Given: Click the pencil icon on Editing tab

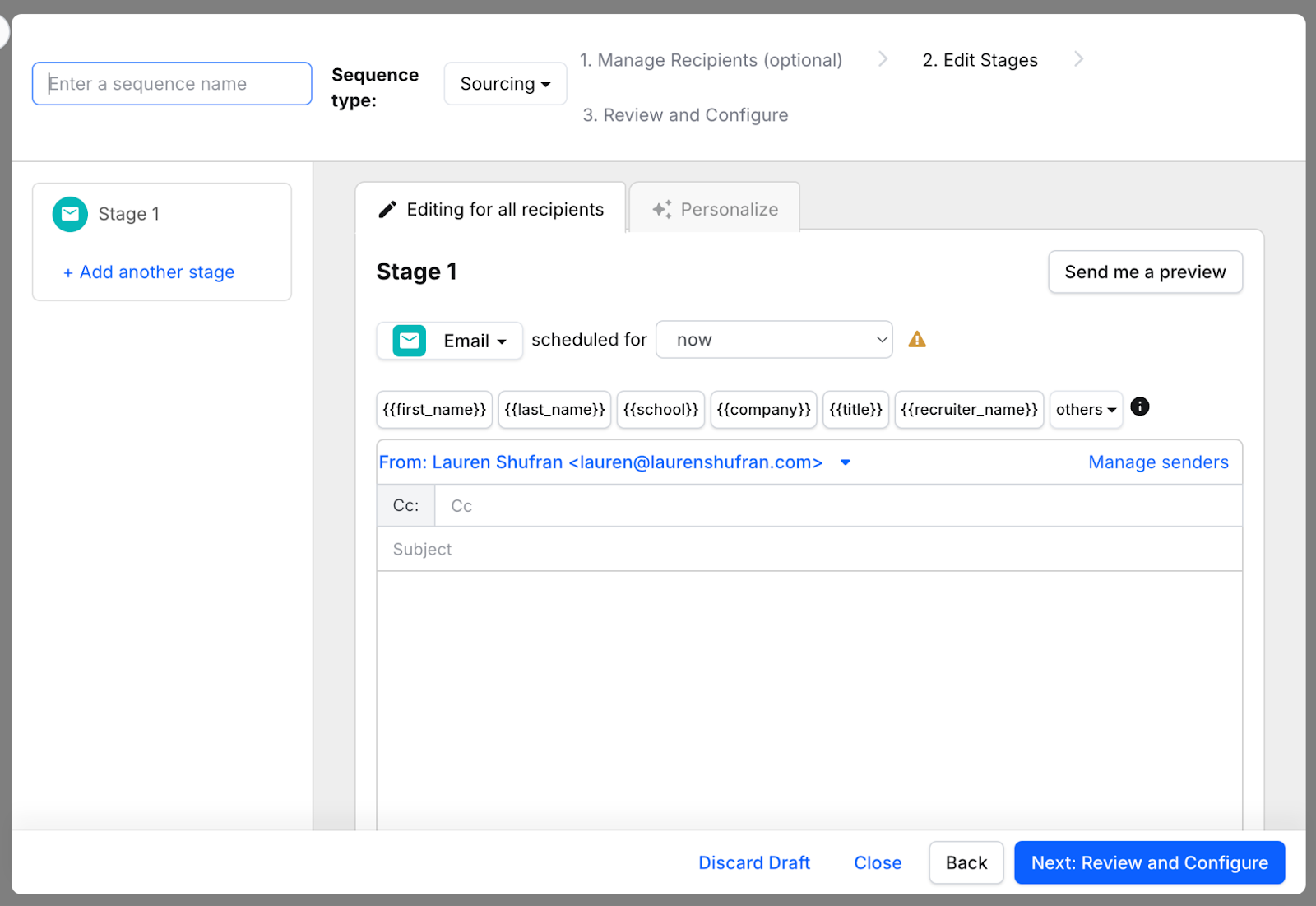Looking at the screenshot, I should tap(387, 210).
